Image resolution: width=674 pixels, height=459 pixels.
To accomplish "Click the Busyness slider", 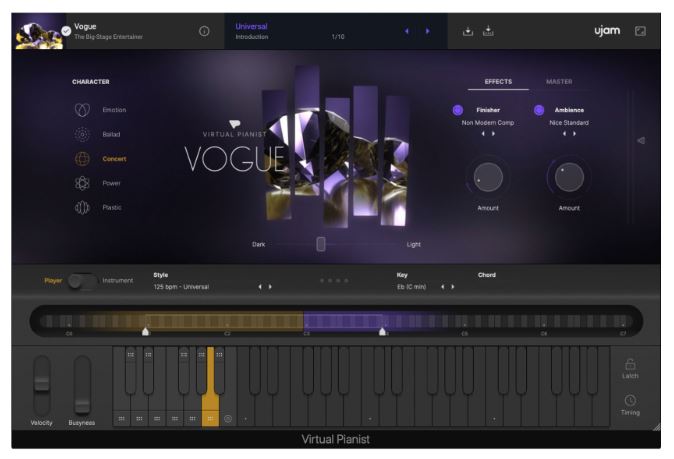I will pos(82,385).
